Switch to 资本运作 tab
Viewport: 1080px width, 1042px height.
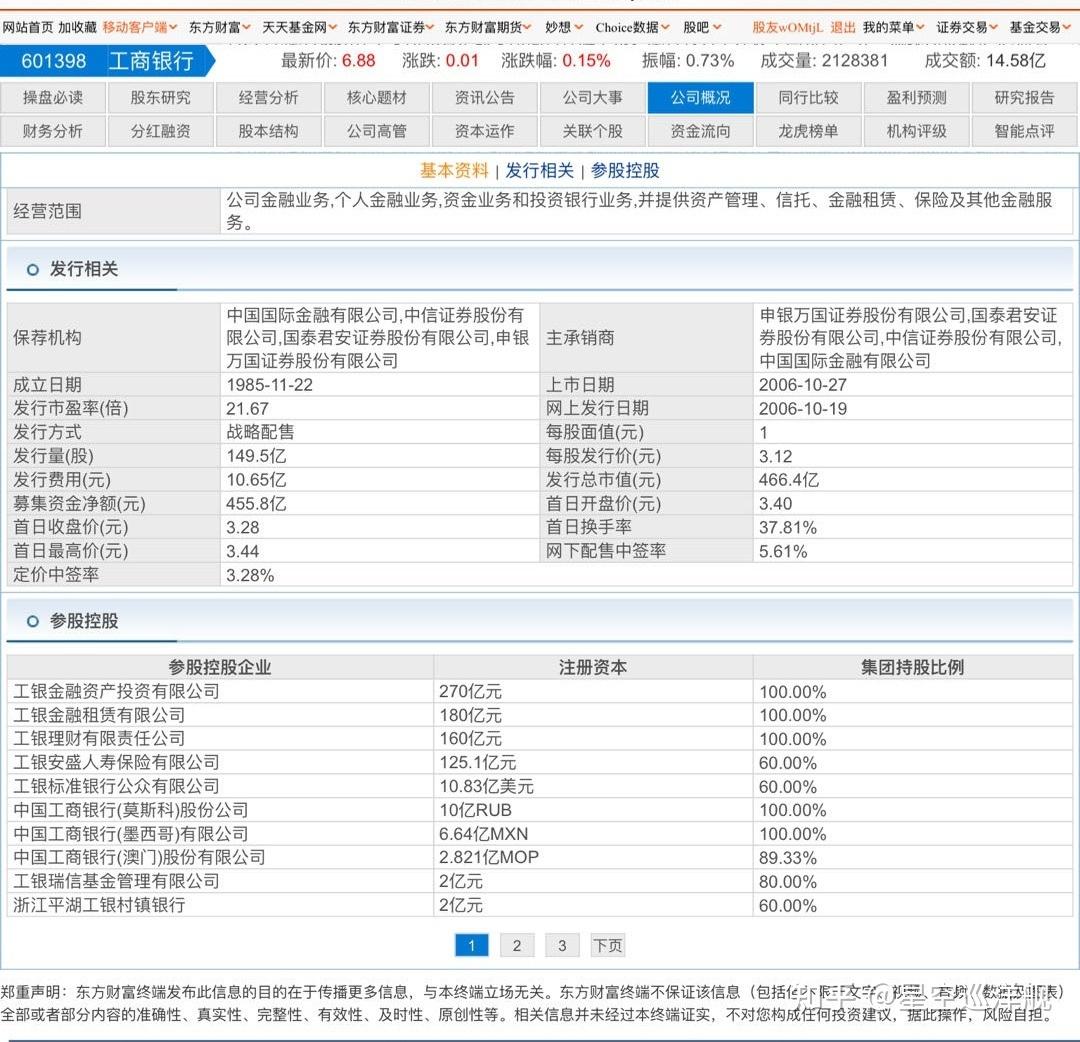tap(485, 131)
